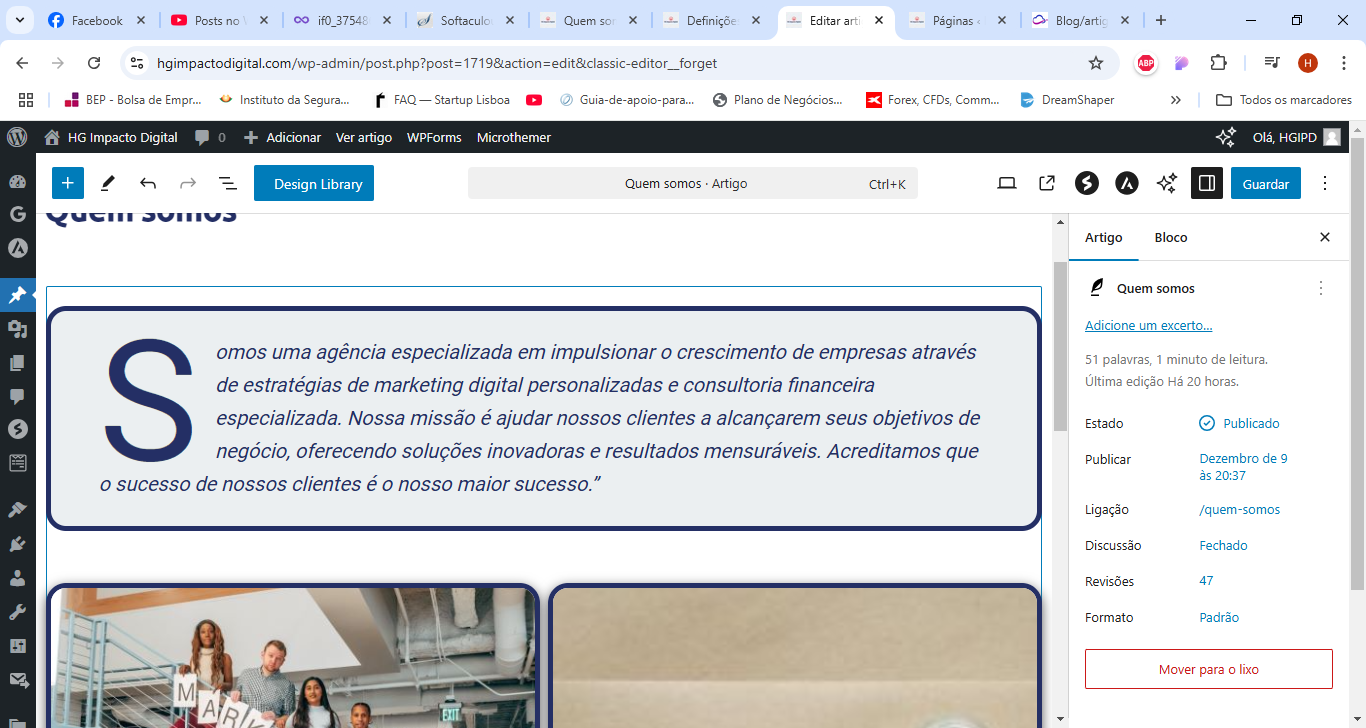
Task: Click the Adicione um excerto link
Action: (x=1148, y=325)
